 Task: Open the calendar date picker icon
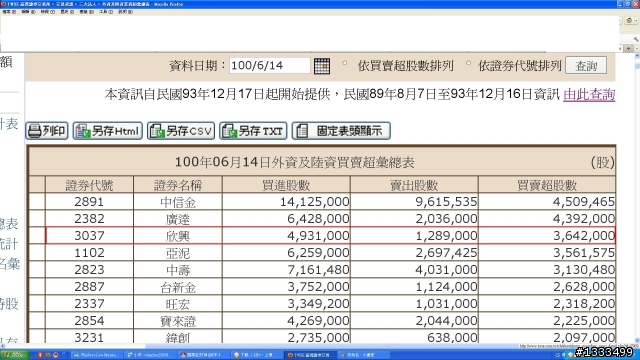tap(322, 66)
